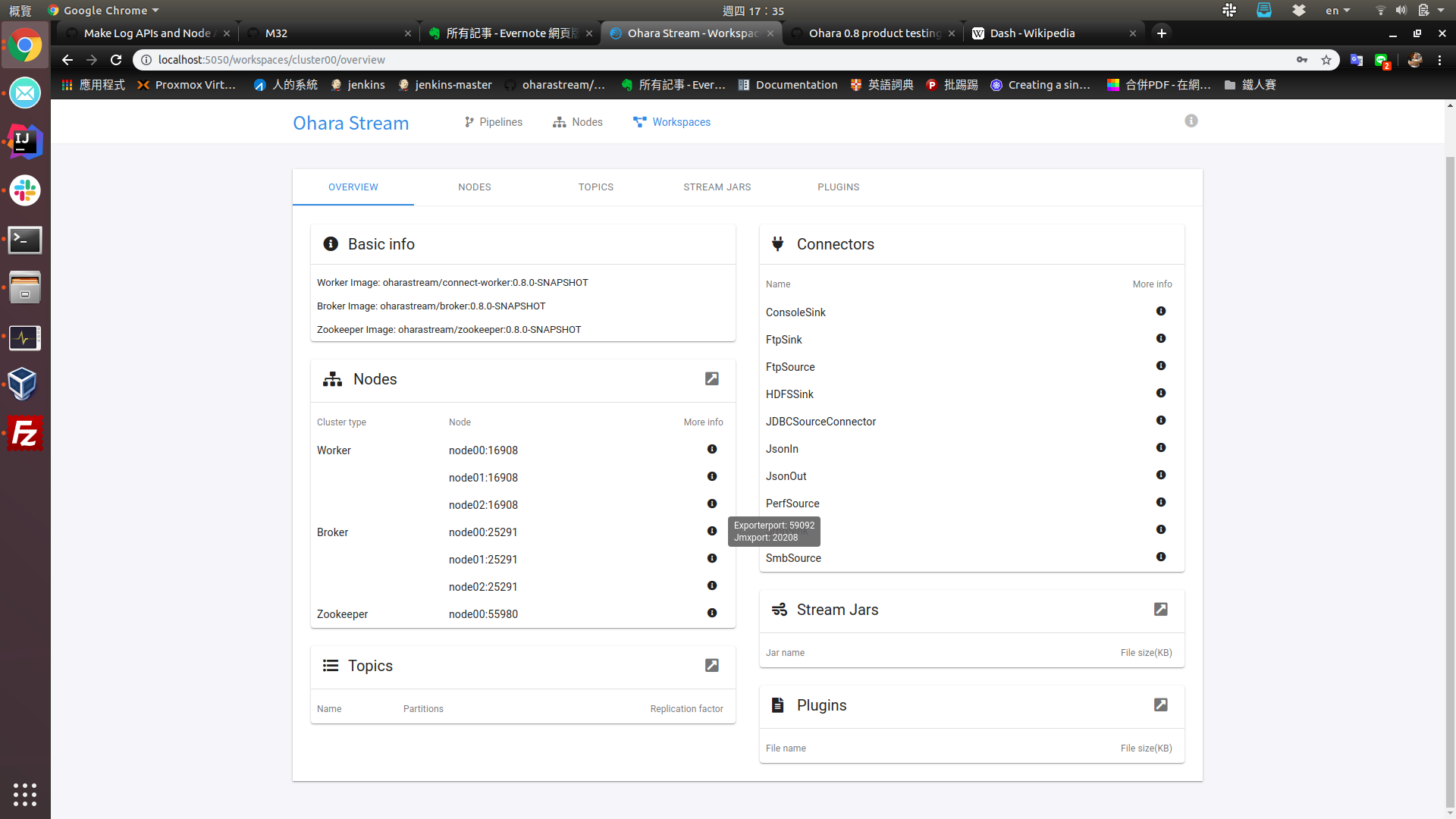Go back to previous page

click(x=67, y=60)
